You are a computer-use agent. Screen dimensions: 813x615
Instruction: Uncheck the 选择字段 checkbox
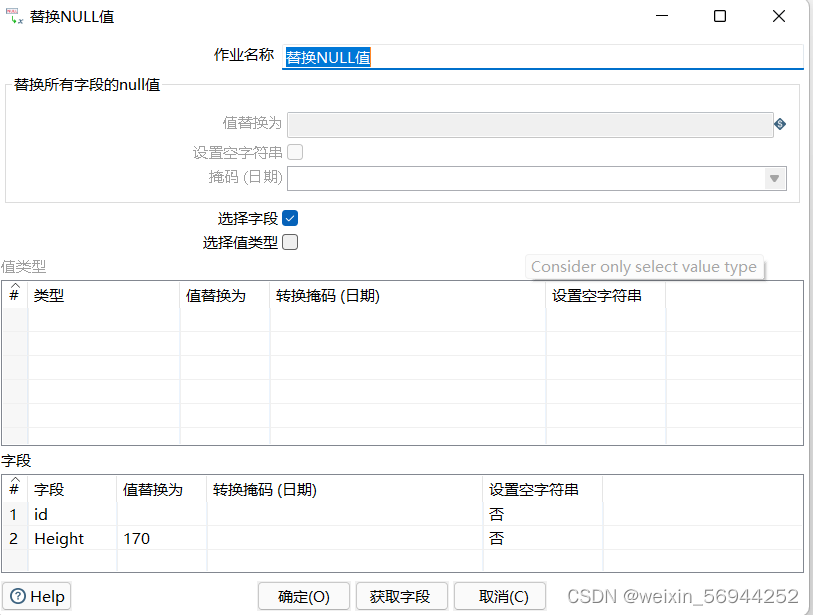[288, 217]
